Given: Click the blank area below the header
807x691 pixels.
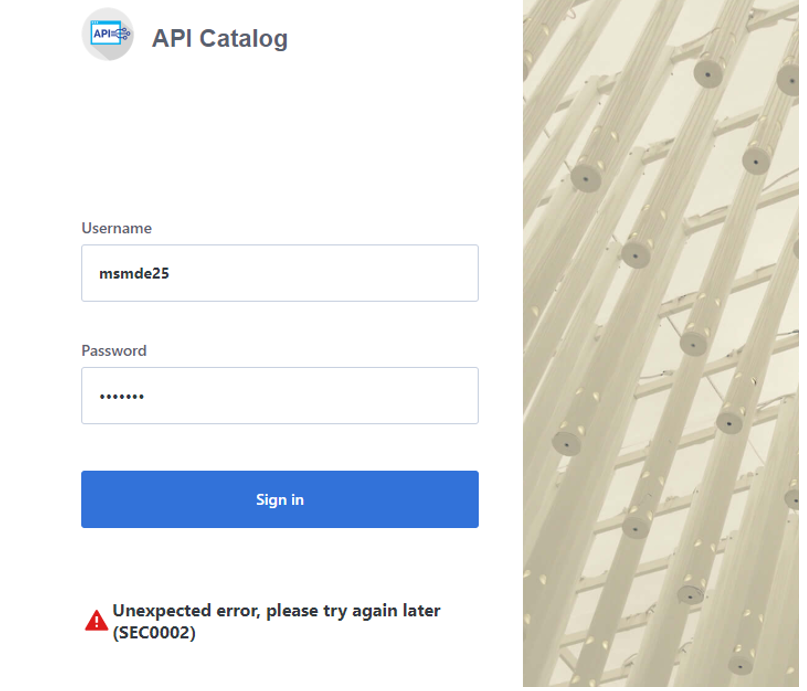Looking at the screenshot, I should point(280,140).
